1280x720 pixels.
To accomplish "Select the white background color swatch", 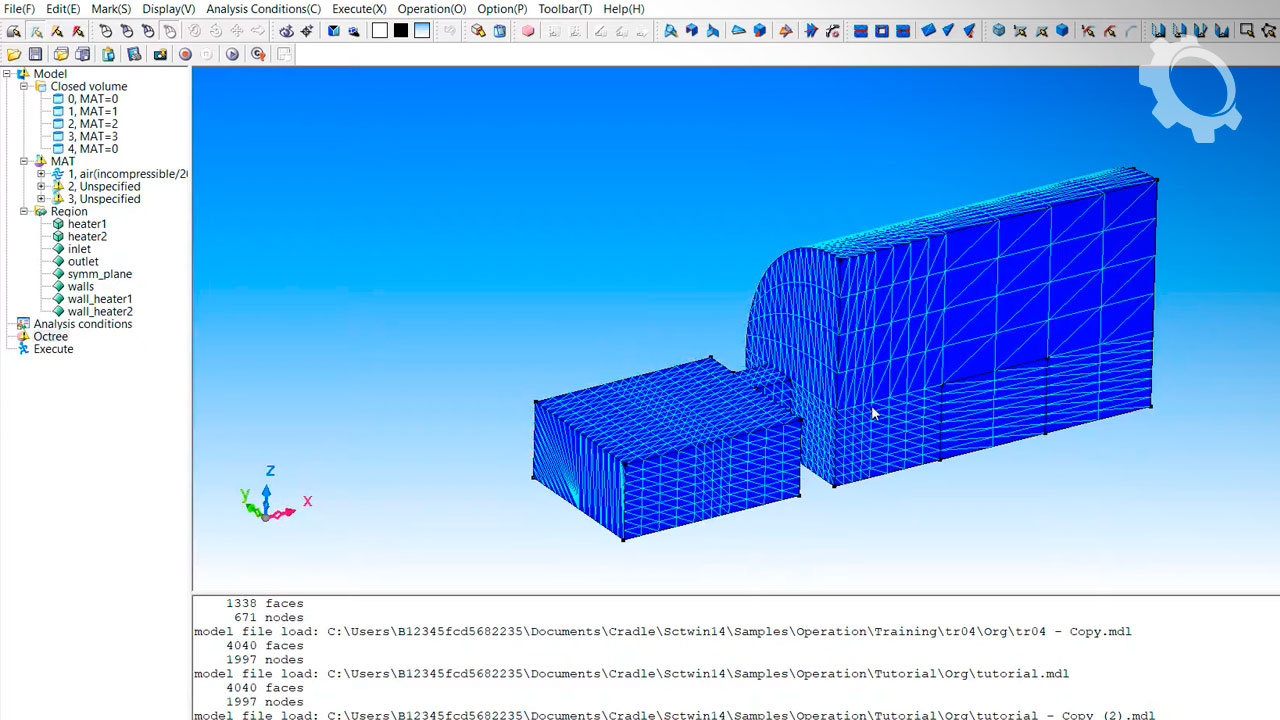I will [x=380, y=31].
